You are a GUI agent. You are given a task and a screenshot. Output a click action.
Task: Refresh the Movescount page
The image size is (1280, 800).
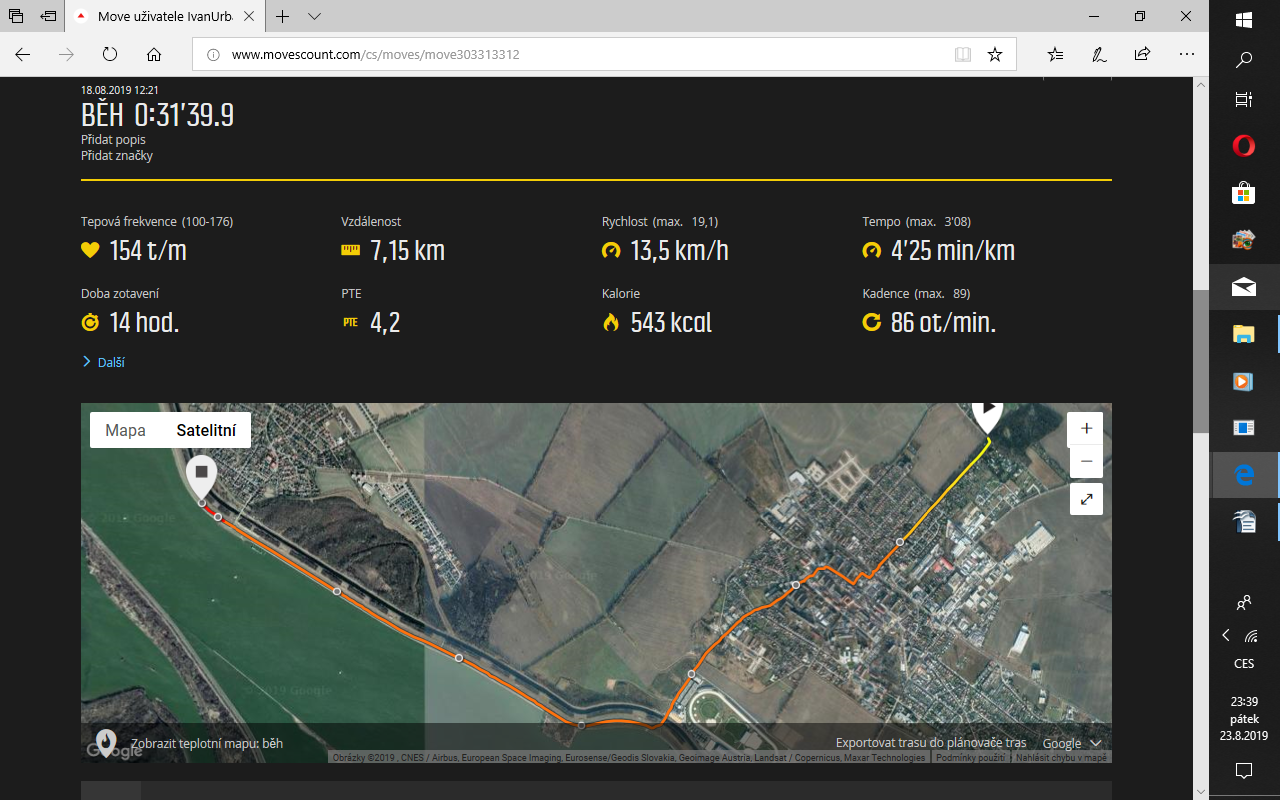point(110,55)
